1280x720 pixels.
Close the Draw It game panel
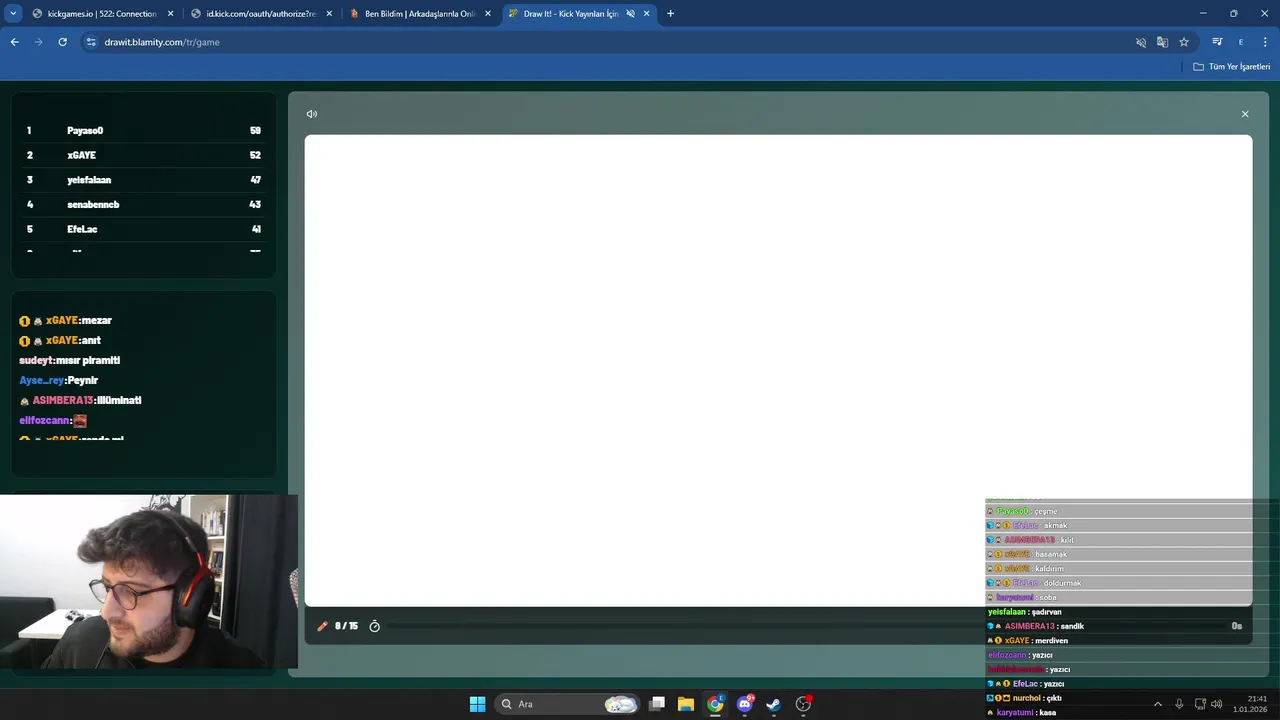(1245, 114)
